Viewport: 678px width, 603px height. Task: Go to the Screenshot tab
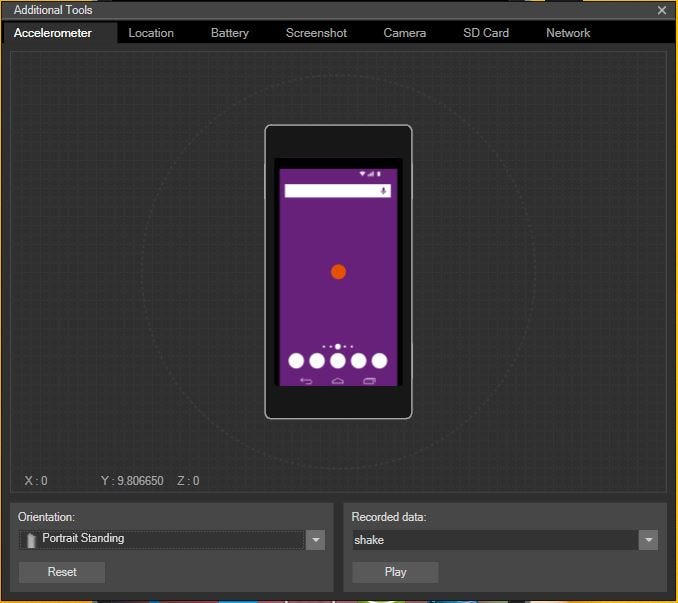(316, 33)
